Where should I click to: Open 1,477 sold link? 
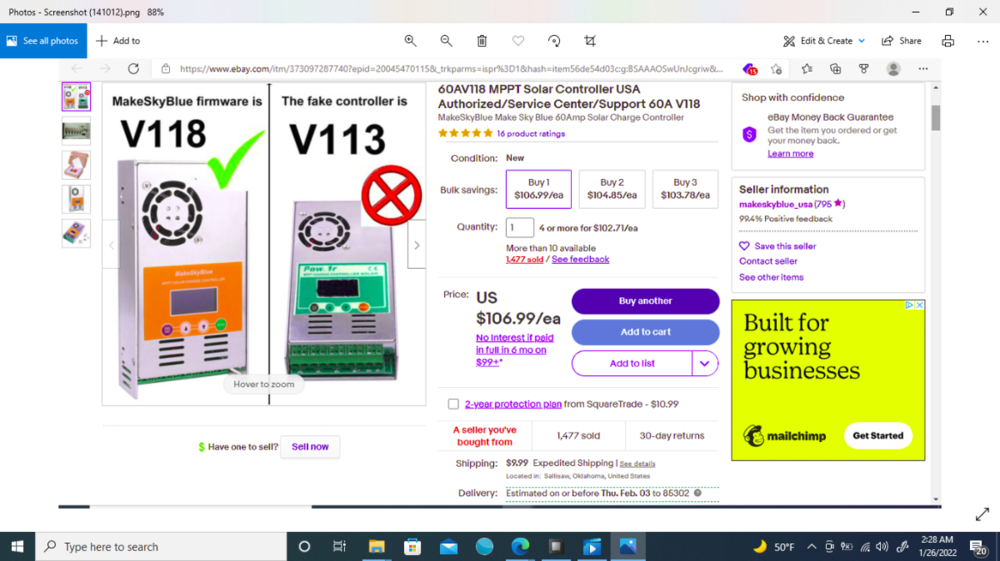click(x=524, y=259)
